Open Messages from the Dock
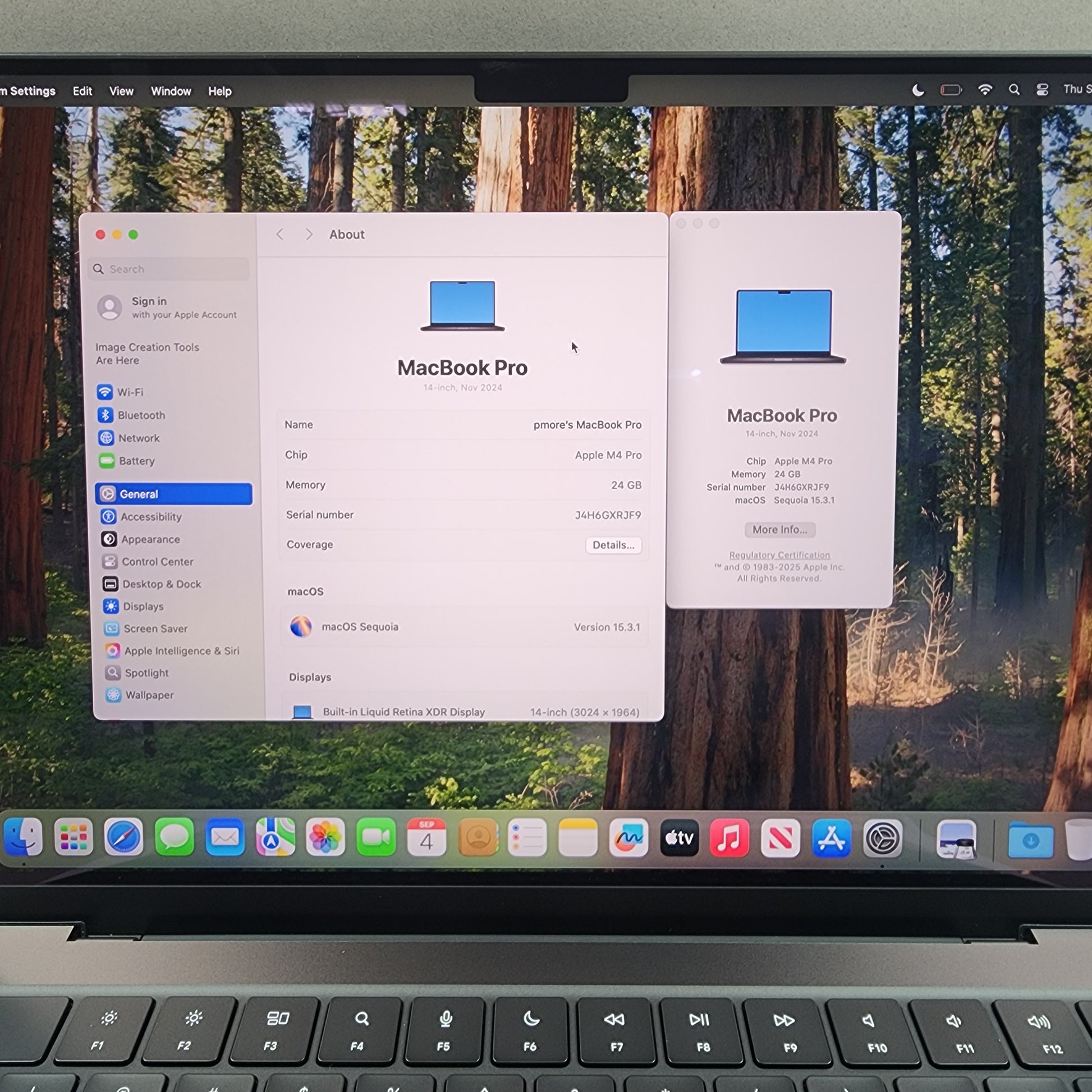Image resolution: width=1092 pixels, height=1092 pixels. (x=174, y=837)
